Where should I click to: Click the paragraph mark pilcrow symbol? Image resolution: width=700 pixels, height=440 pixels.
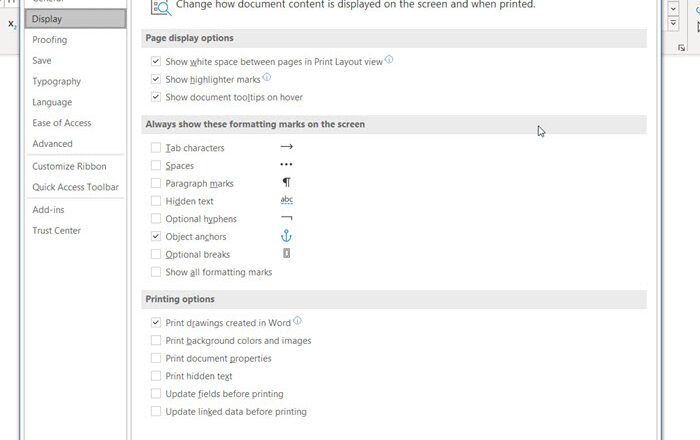286,183
